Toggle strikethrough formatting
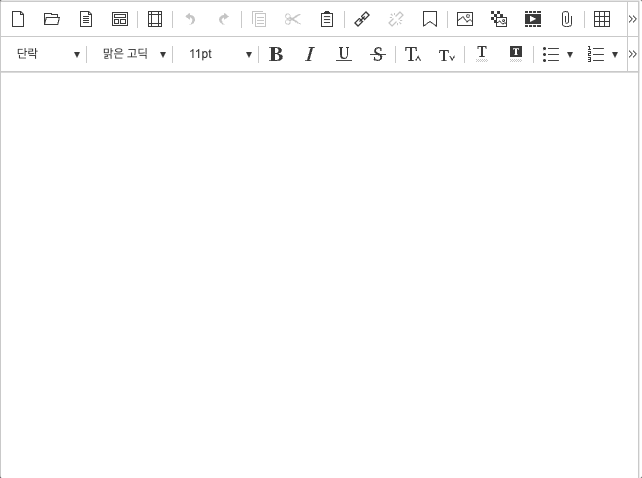 coord(377,54)
